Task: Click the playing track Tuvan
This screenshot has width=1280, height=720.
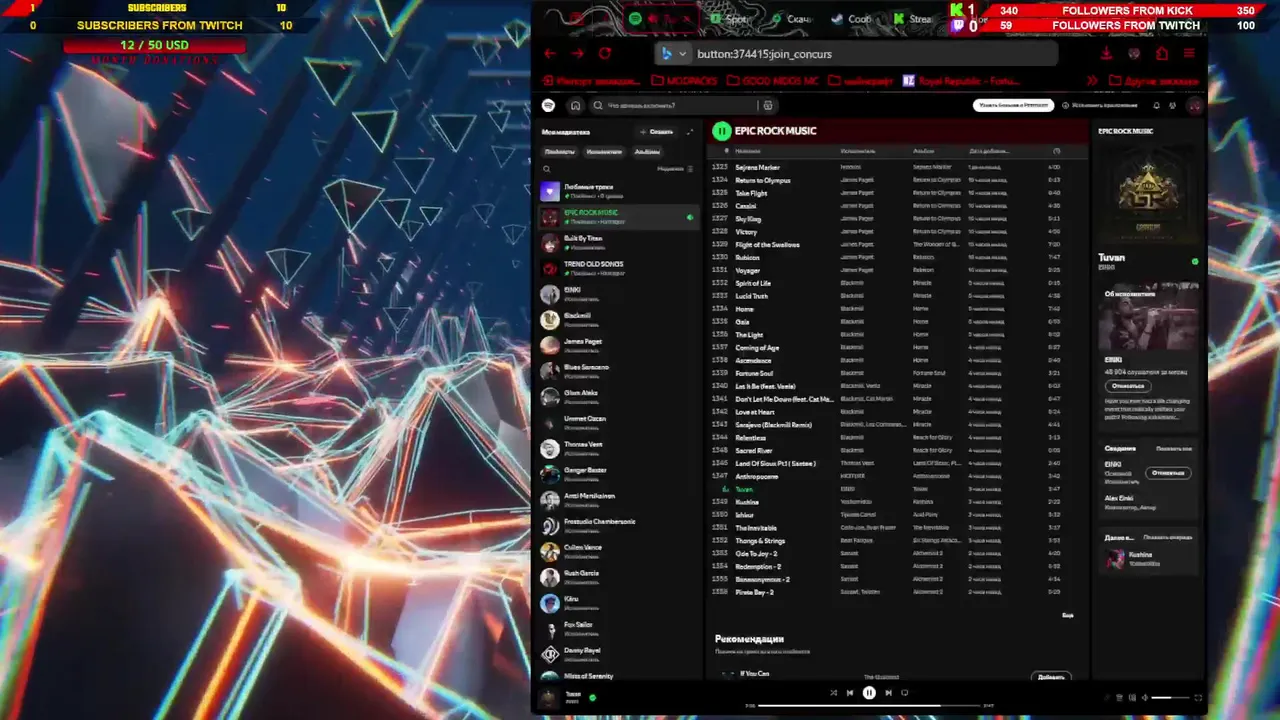Action: tap(744, 490)
